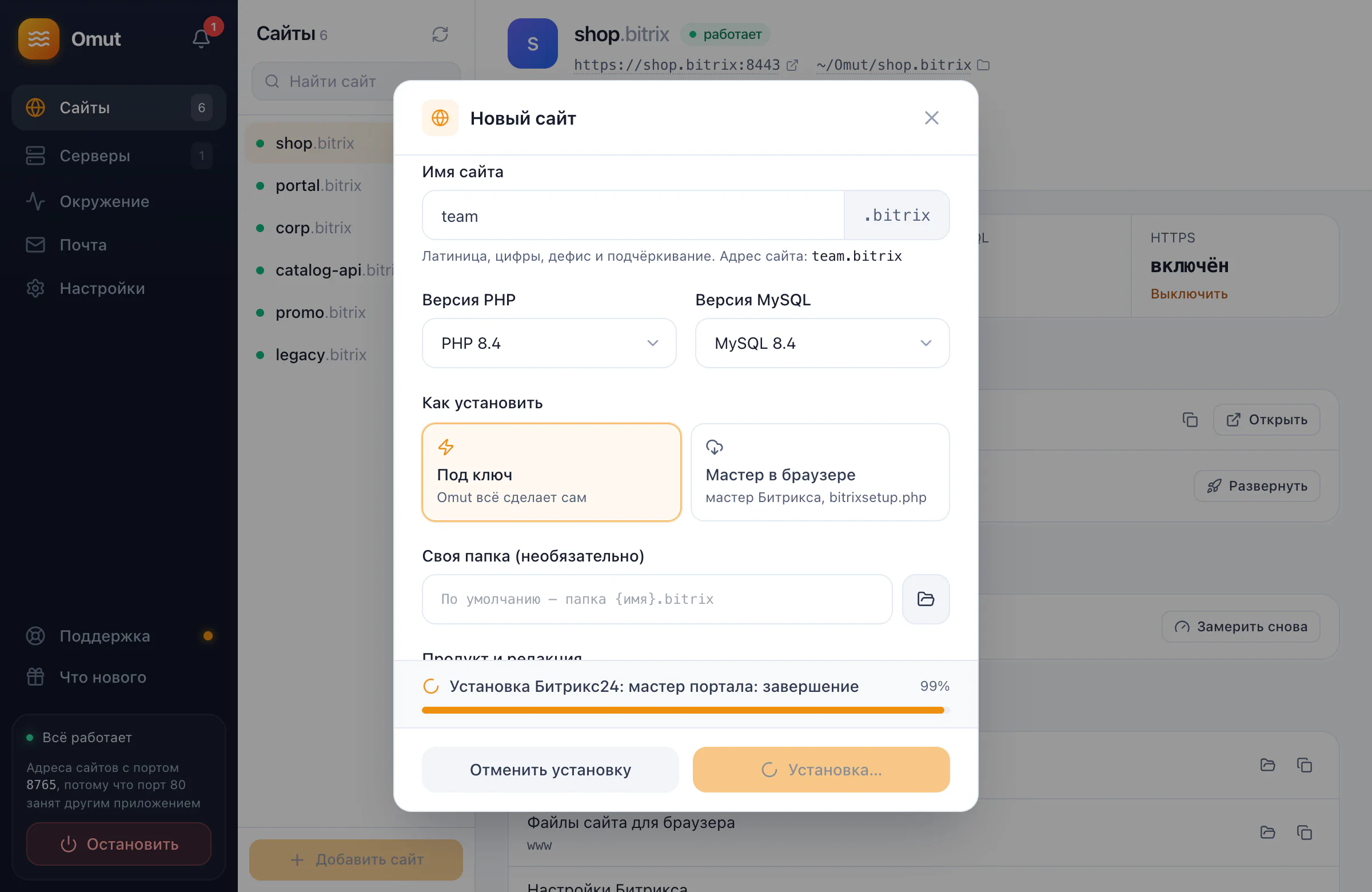The width and height of the screenshot is (1372, 892).
Task: Copy icon in Файлы сайта для браузера row
Action: coord(1304,832)
